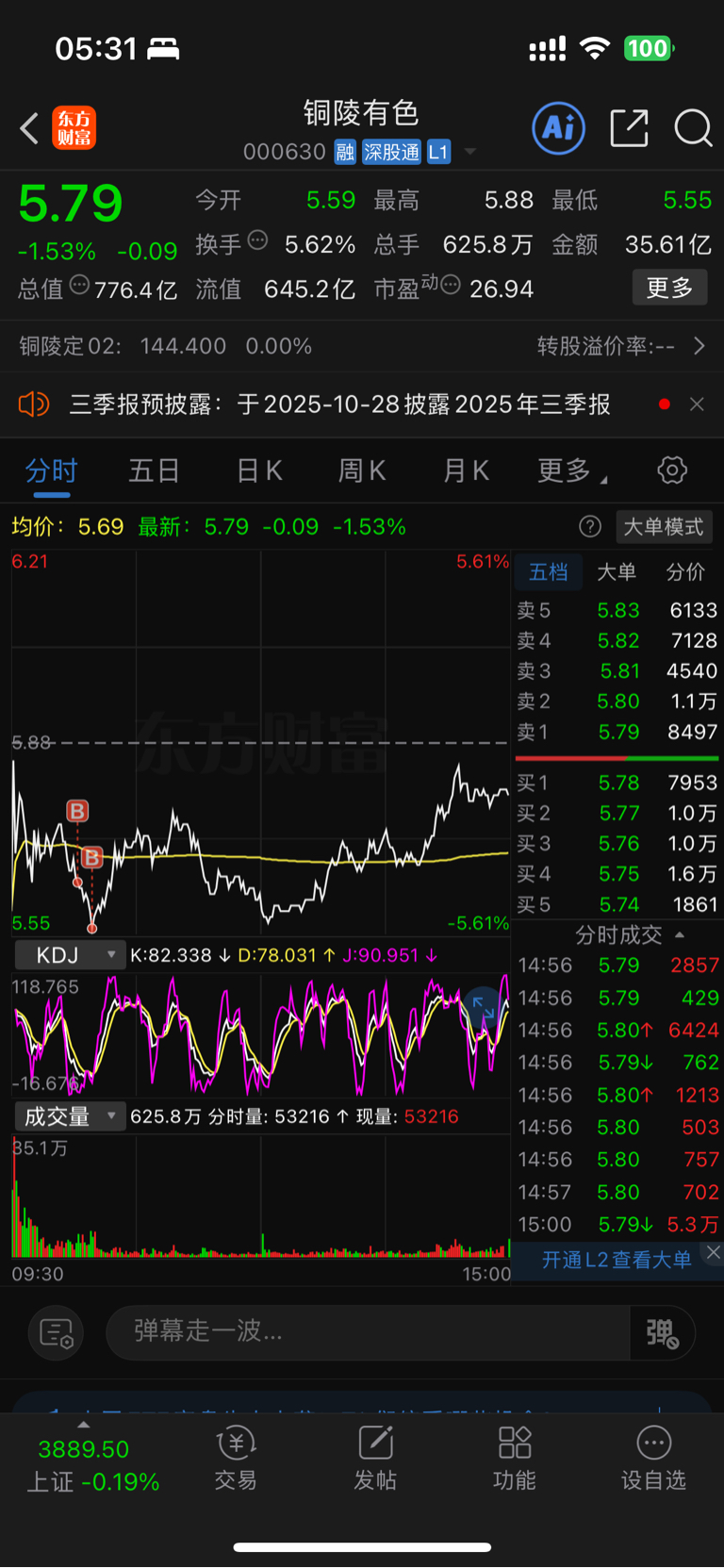Dismiss the 三季报预披露 notice
The image size is (724, 1568).
(697, 404)
